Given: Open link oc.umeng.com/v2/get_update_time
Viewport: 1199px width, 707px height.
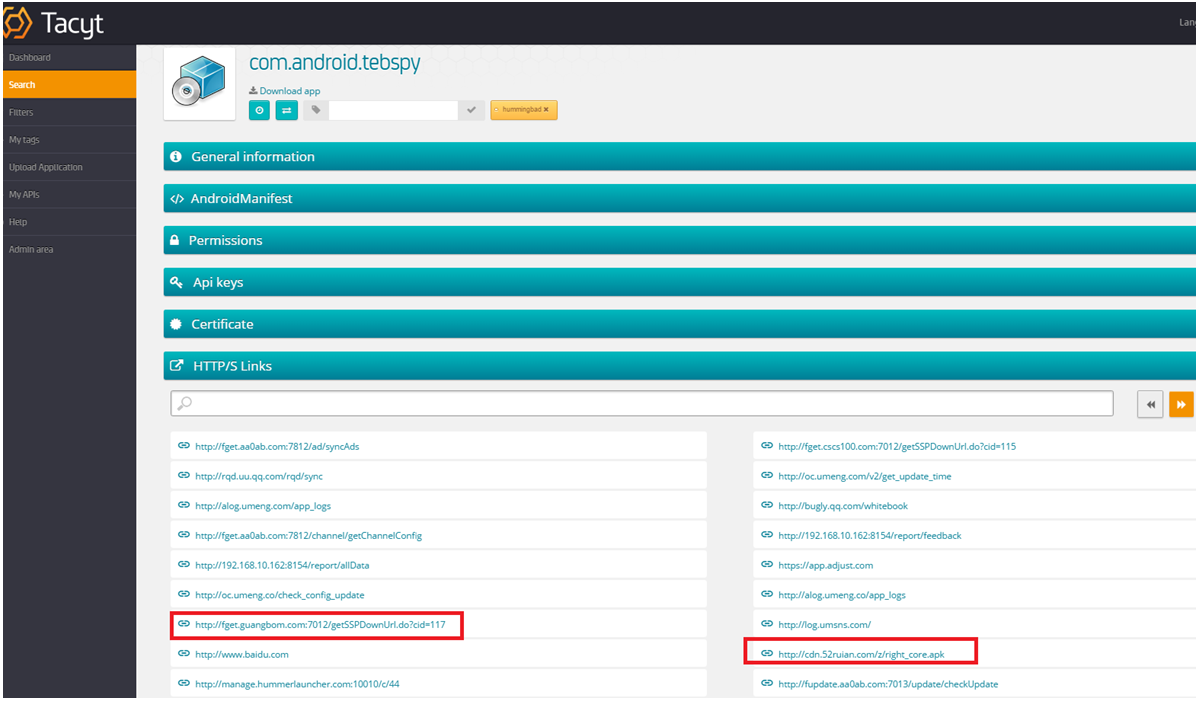Looking at the screenshot, I should click(x=865, y=477).
